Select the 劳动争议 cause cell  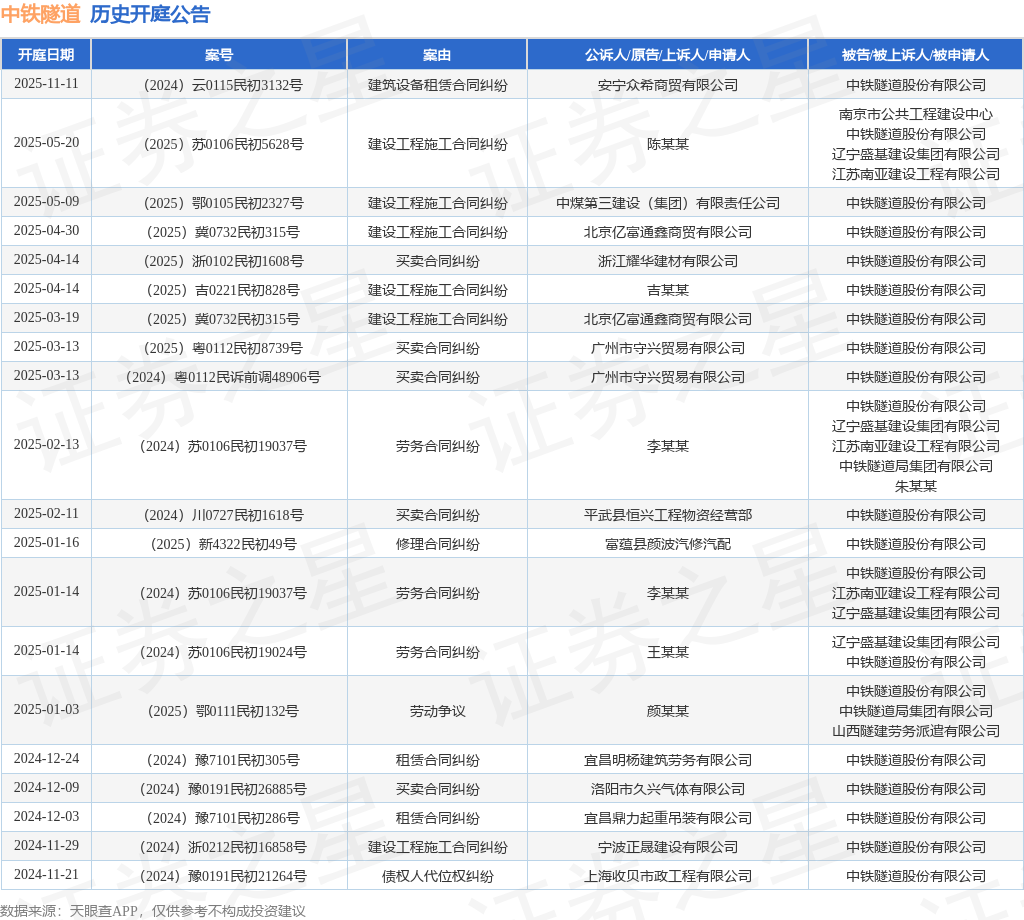point(438,711)
